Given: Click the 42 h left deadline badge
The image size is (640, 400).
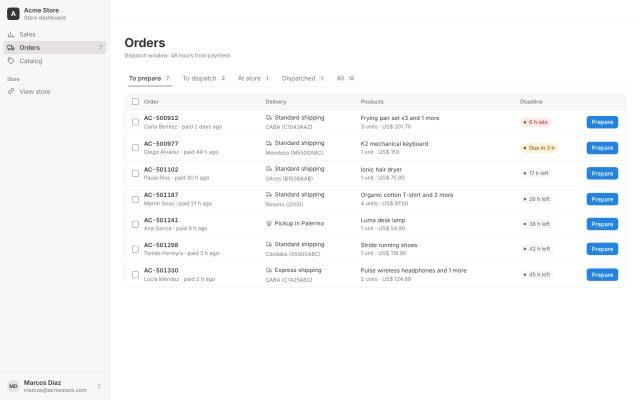Looking at the screenshot, I should click(536, 249).
